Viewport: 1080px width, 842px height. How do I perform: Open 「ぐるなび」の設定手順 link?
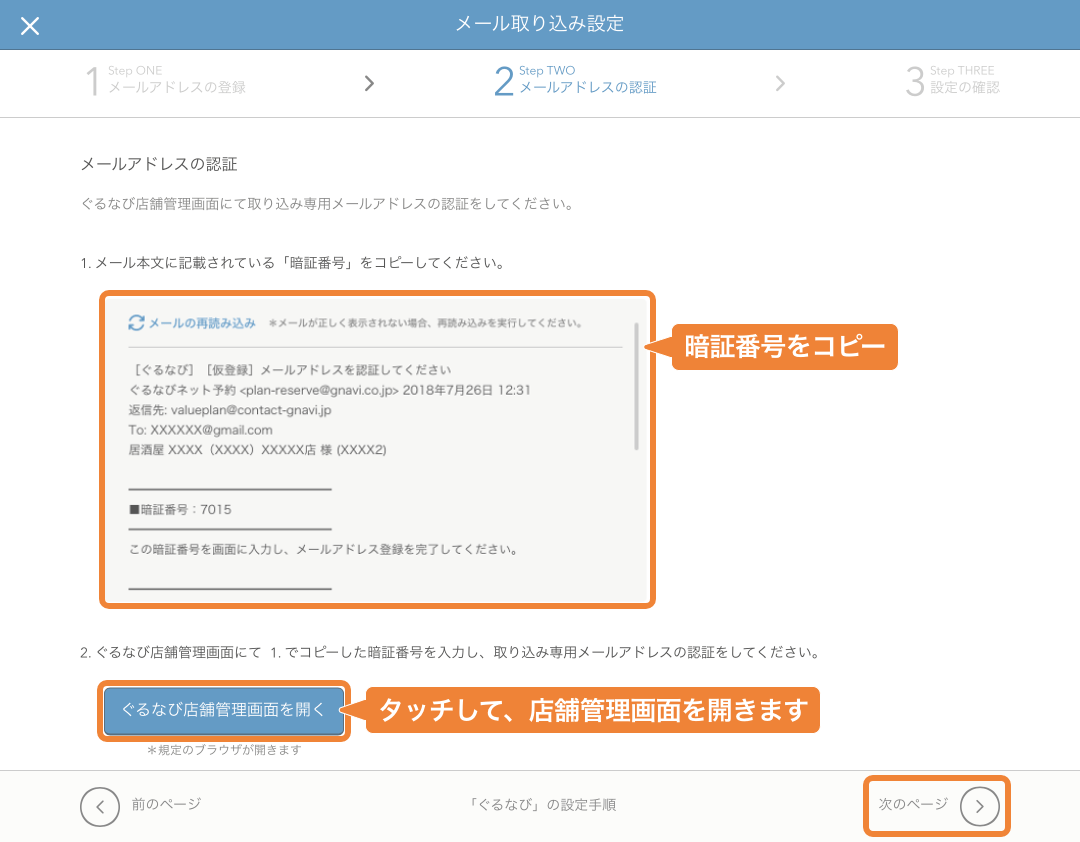(x=541, y=805)
